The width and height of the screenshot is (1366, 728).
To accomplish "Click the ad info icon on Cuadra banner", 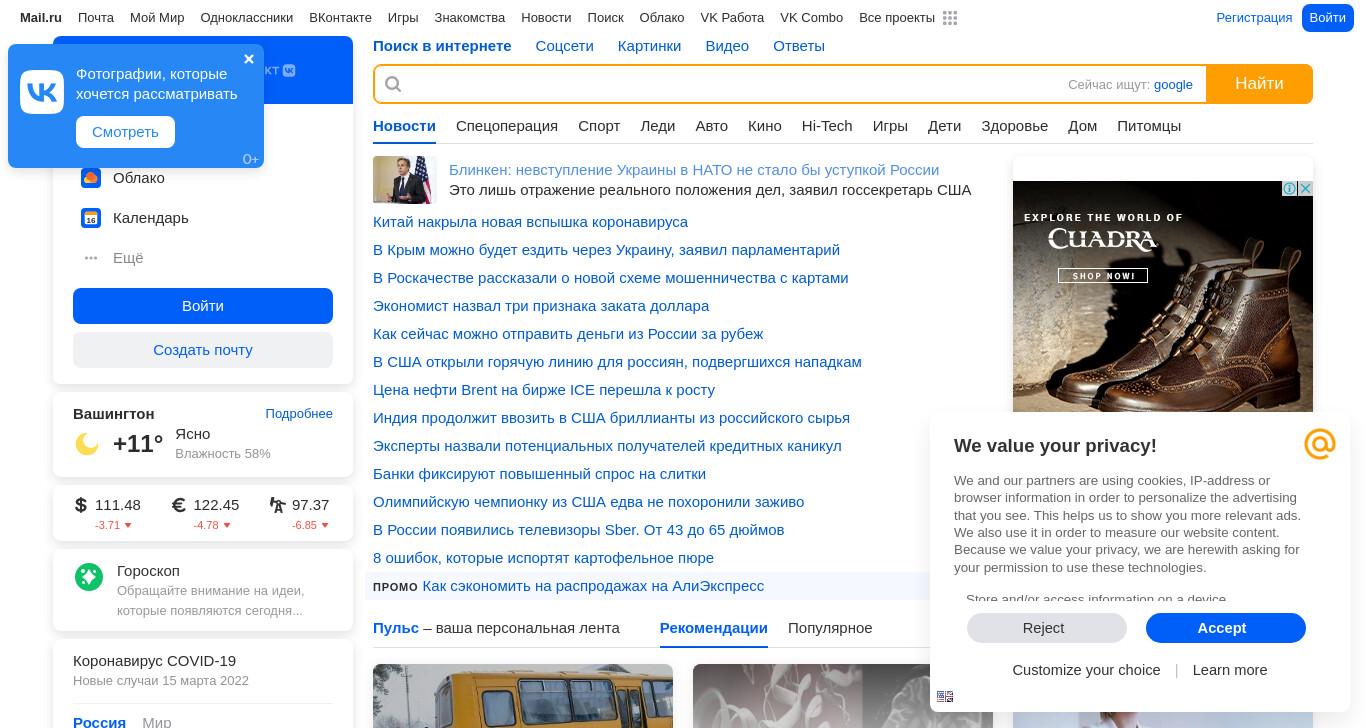I will click(1290, 189).
